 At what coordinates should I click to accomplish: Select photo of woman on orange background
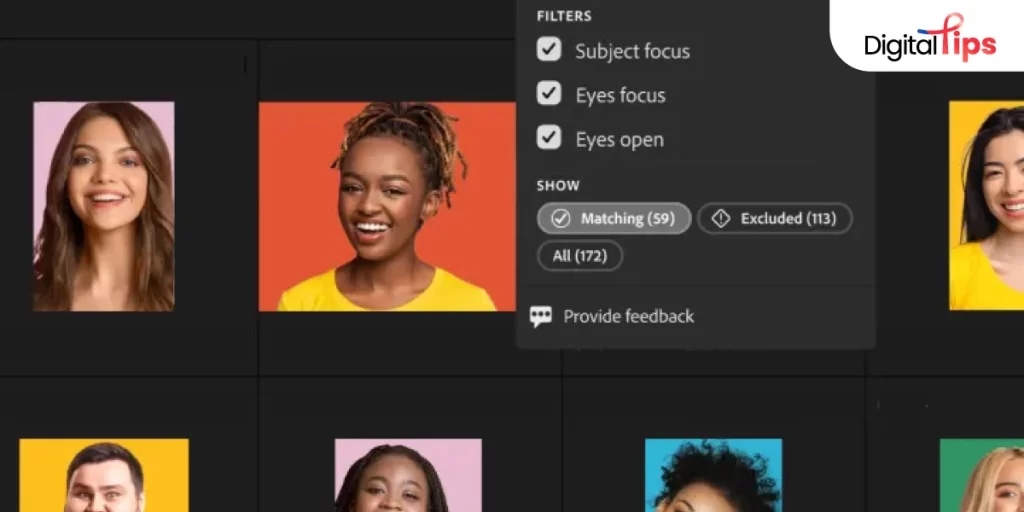pyautogui.click(x=387, y=206)
